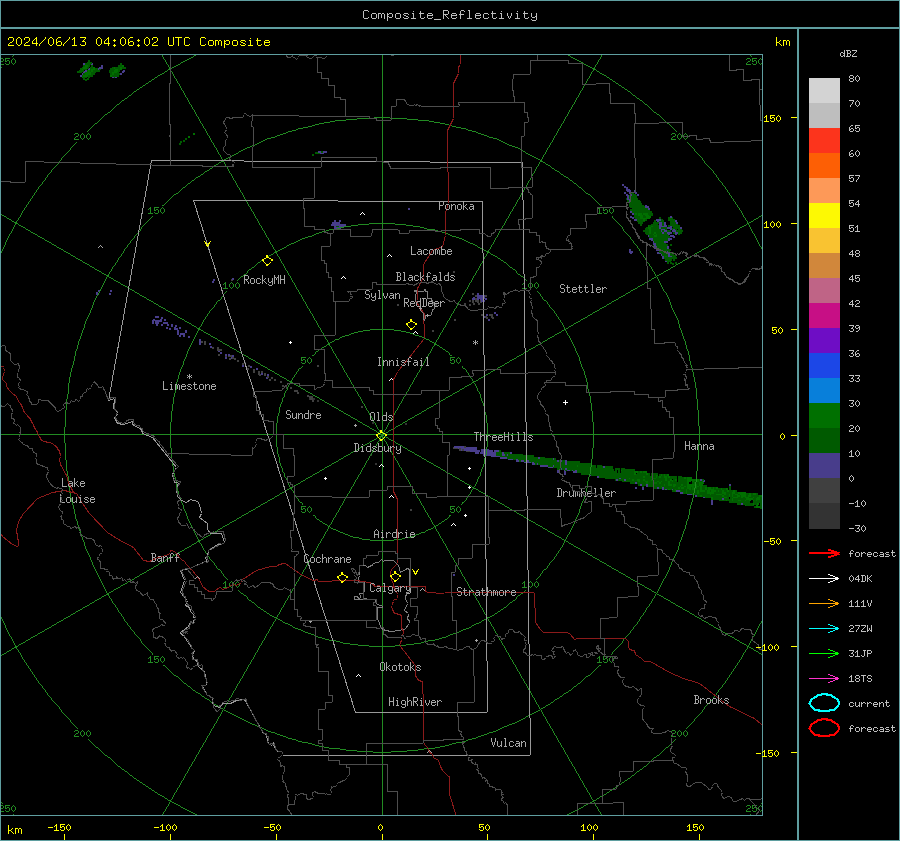Click the Strathmore town label
This screenshot has width=900, height=841.
pyautogui.click(x=486, y=592)
